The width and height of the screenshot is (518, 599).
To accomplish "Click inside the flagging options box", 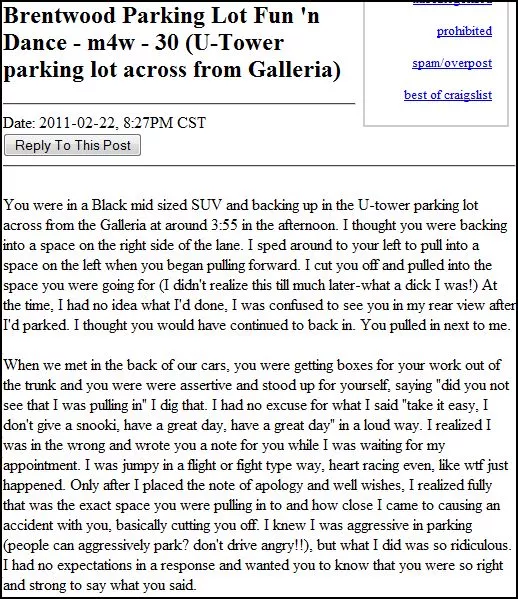I will click(436, 63).
